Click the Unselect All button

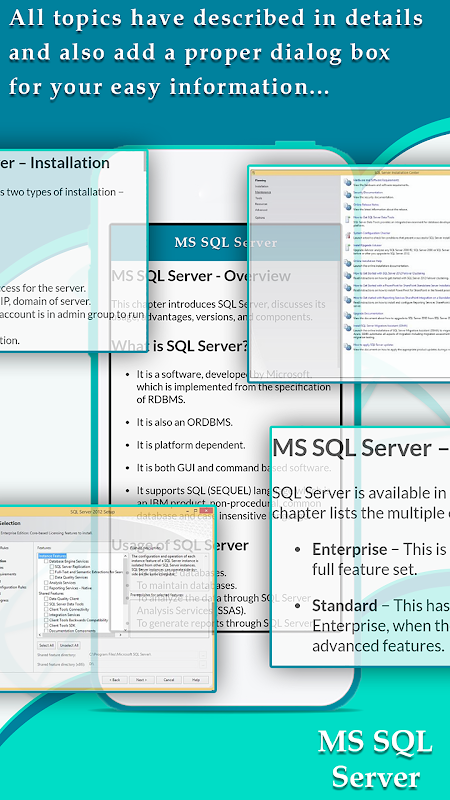[69, 645]
